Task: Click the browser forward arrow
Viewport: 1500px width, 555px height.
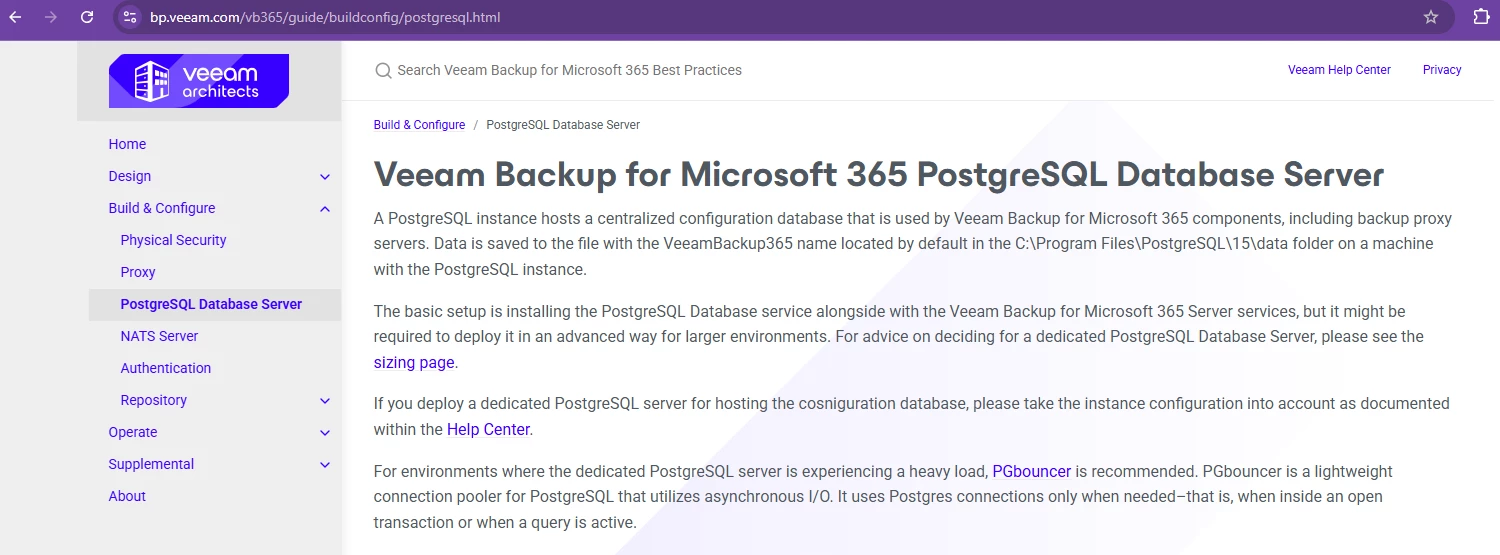Action: pyautogui.click(x=51, y=17)
